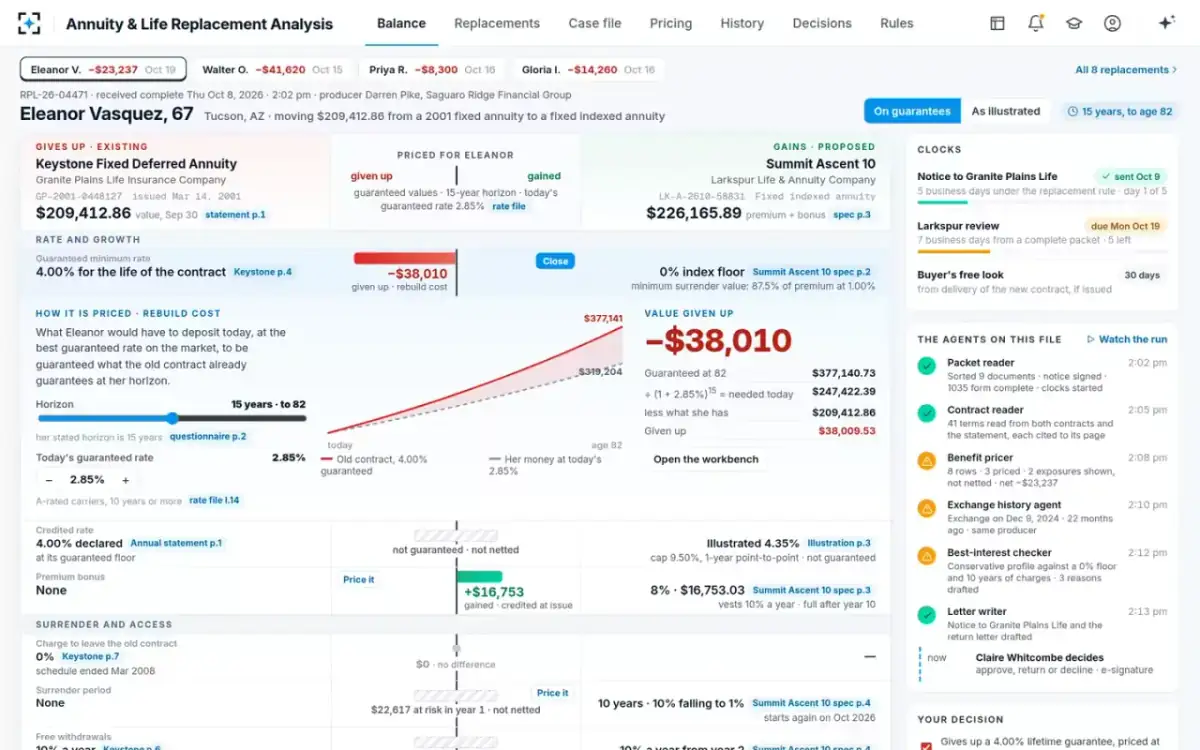
Task: Open the 'rate file' citation in pricing header
Action: click(x=509, y=206)
